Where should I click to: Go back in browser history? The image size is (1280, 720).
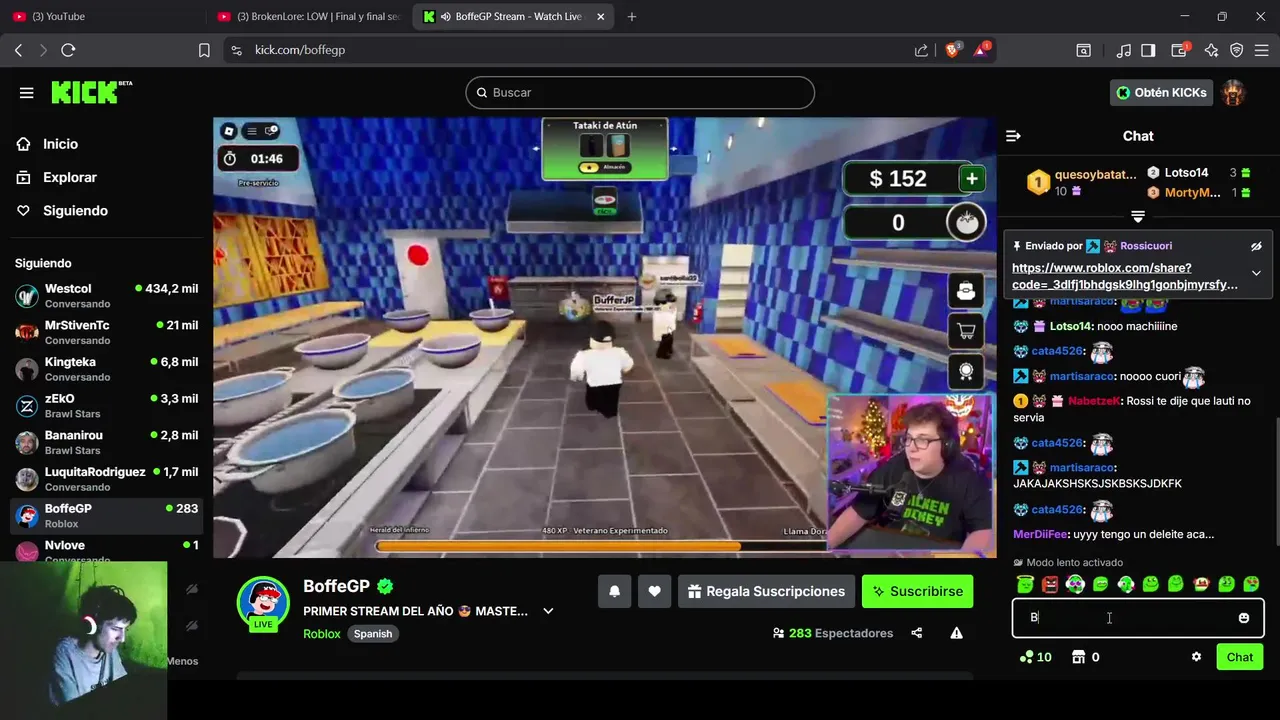point(18,50)
